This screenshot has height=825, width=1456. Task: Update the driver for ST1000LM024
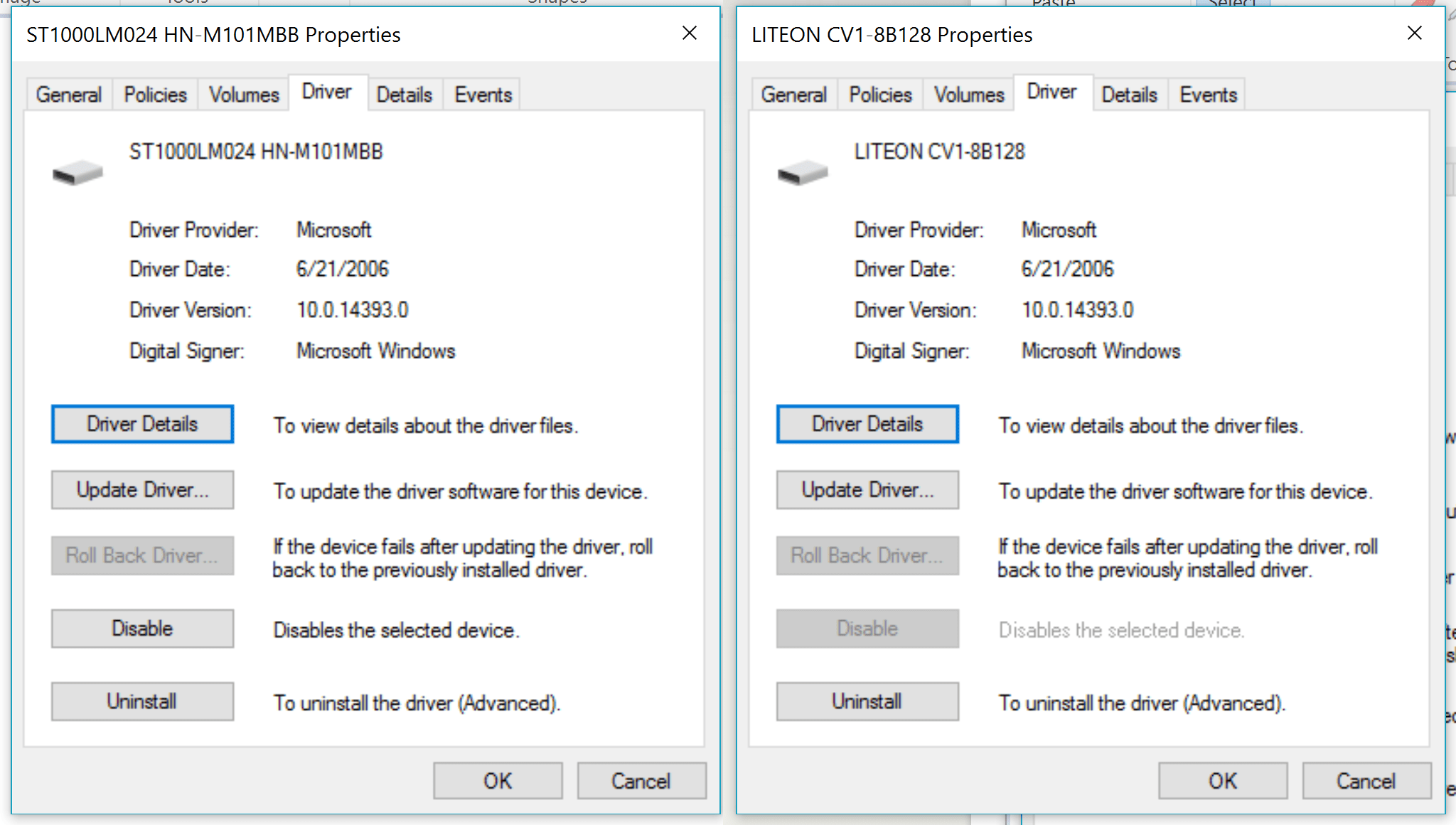(x=142, y=489)
